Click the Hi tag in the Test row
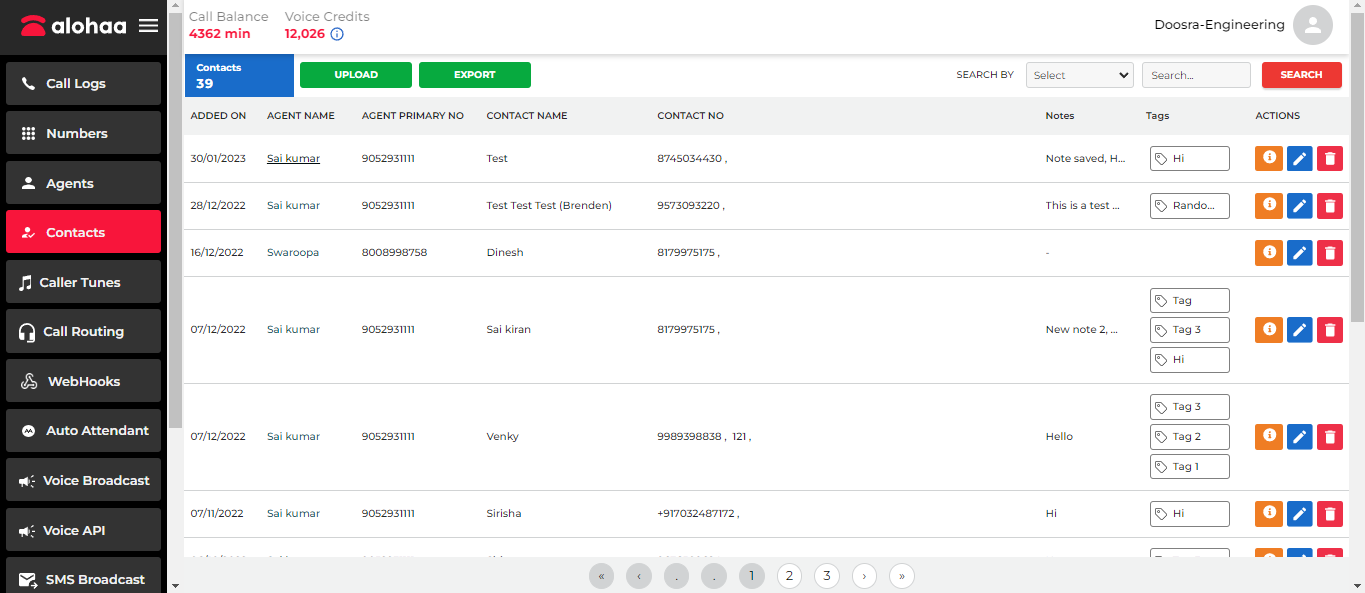1365x593 pixels. [1189, 158]
